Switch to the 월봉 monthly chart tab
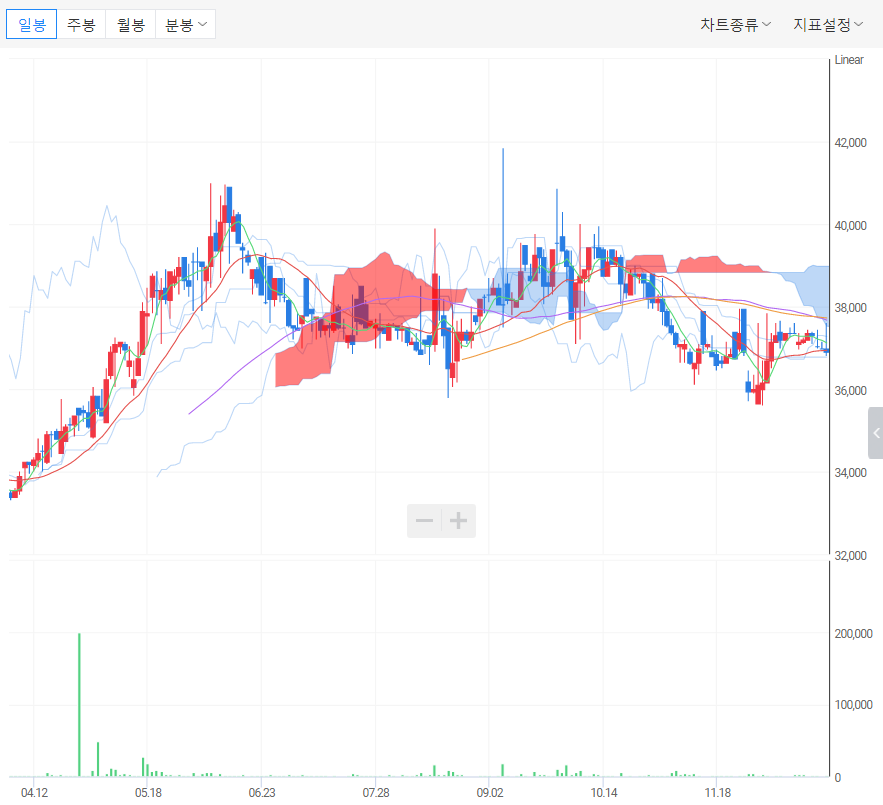This screenshot has height=805, width=883. [x=131, y=24]
